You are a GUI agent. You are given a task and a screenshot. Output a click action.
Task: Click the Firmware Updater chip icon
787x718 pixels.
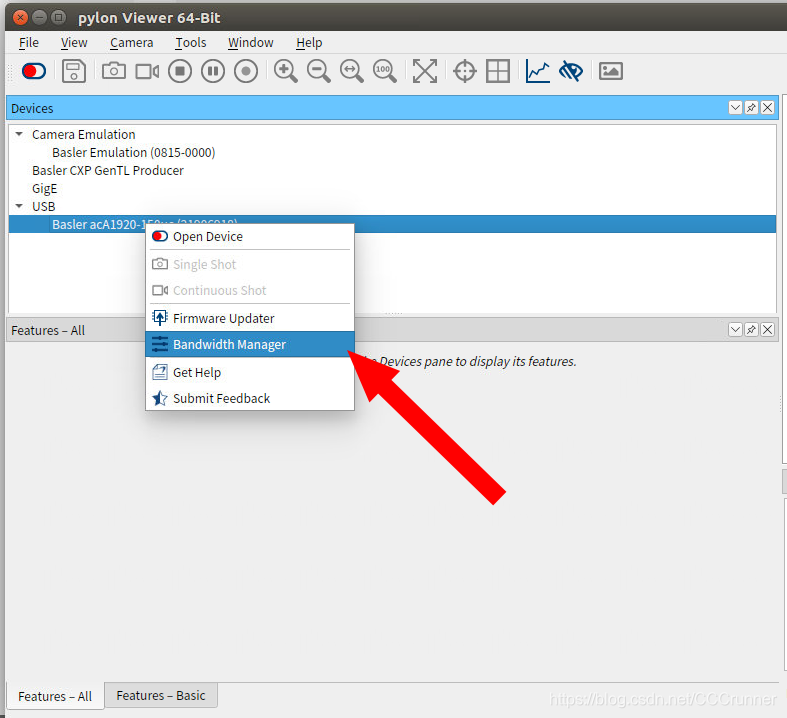tap(160, 318)
